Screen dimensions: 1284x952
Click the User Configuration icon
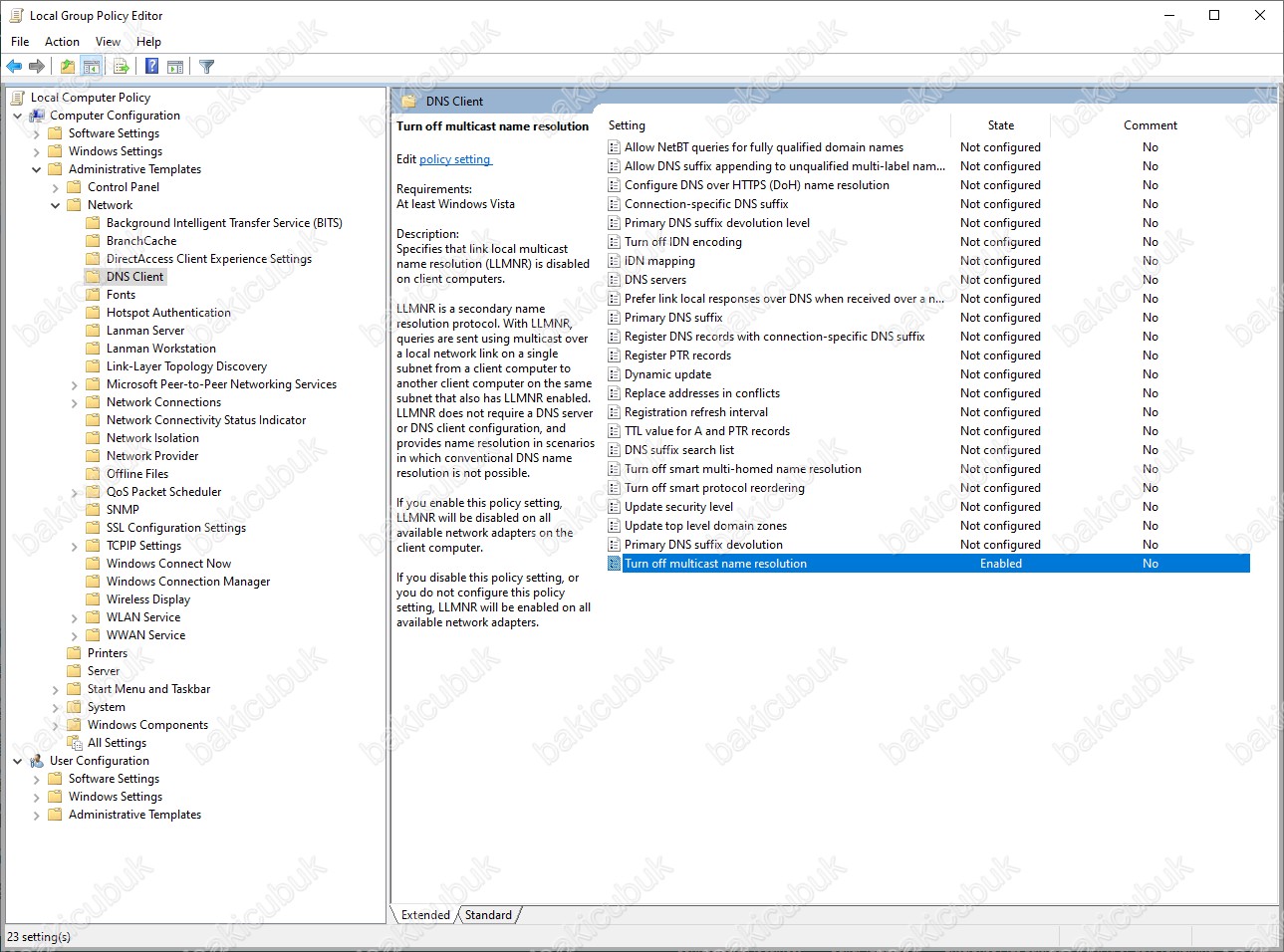click(37, 761)
